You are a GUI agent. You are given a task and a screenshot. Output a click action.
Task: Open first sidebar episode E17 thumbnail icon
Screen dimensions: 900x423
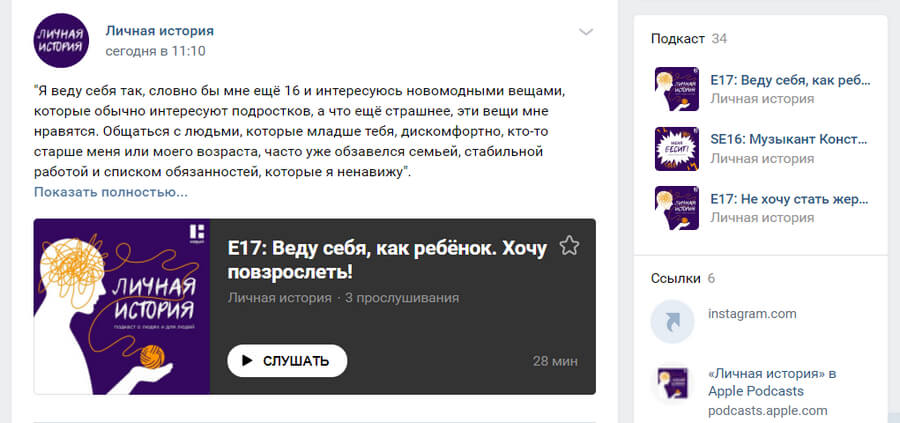pyautogui.click(x=676, y=89)
